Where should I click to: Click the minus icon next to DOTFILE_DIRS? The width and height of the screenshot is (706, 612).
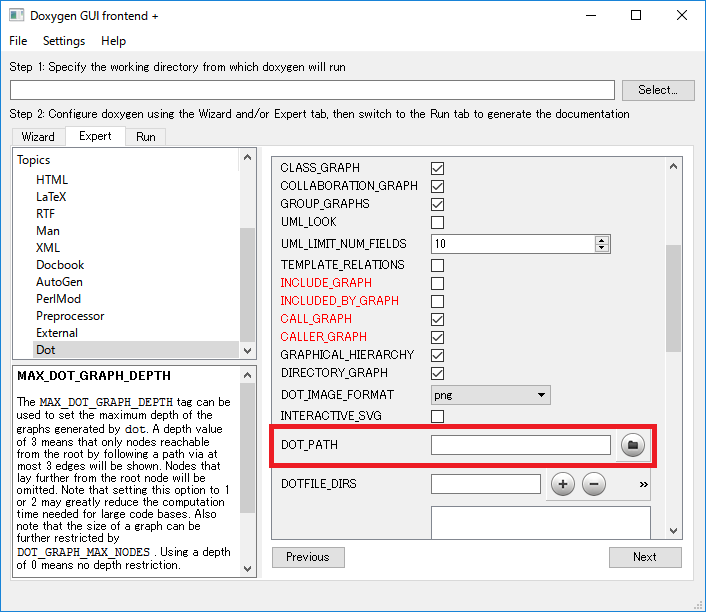[594, 484]
